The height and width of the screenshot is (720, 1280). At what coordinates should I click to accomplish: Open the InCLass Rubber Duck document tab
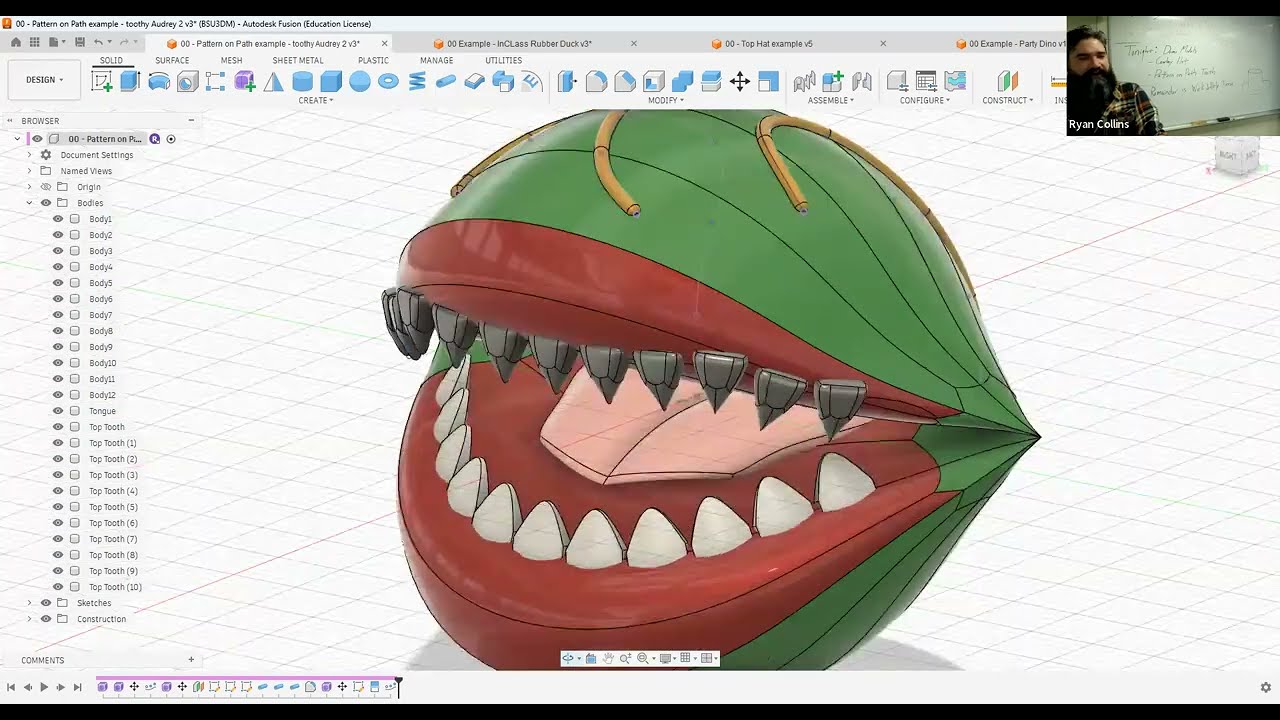coord(519,44)
